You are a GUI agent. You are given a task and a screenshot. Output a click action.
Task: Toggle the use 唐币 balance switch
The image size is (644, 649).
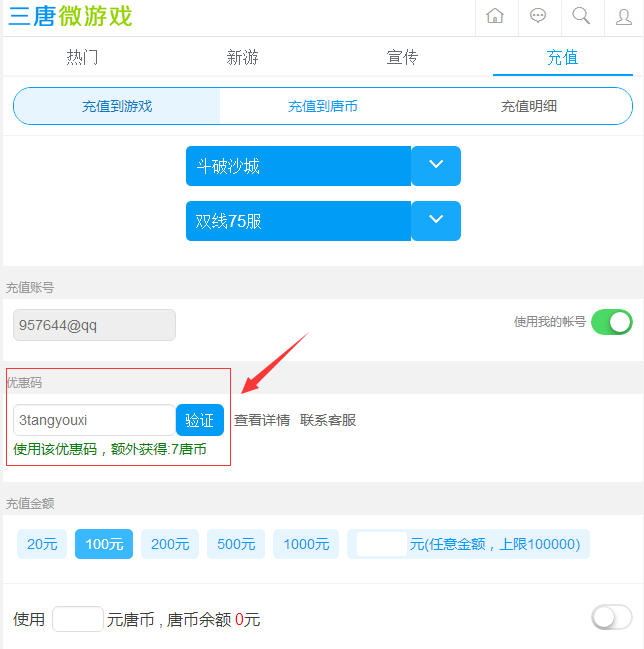612,617
